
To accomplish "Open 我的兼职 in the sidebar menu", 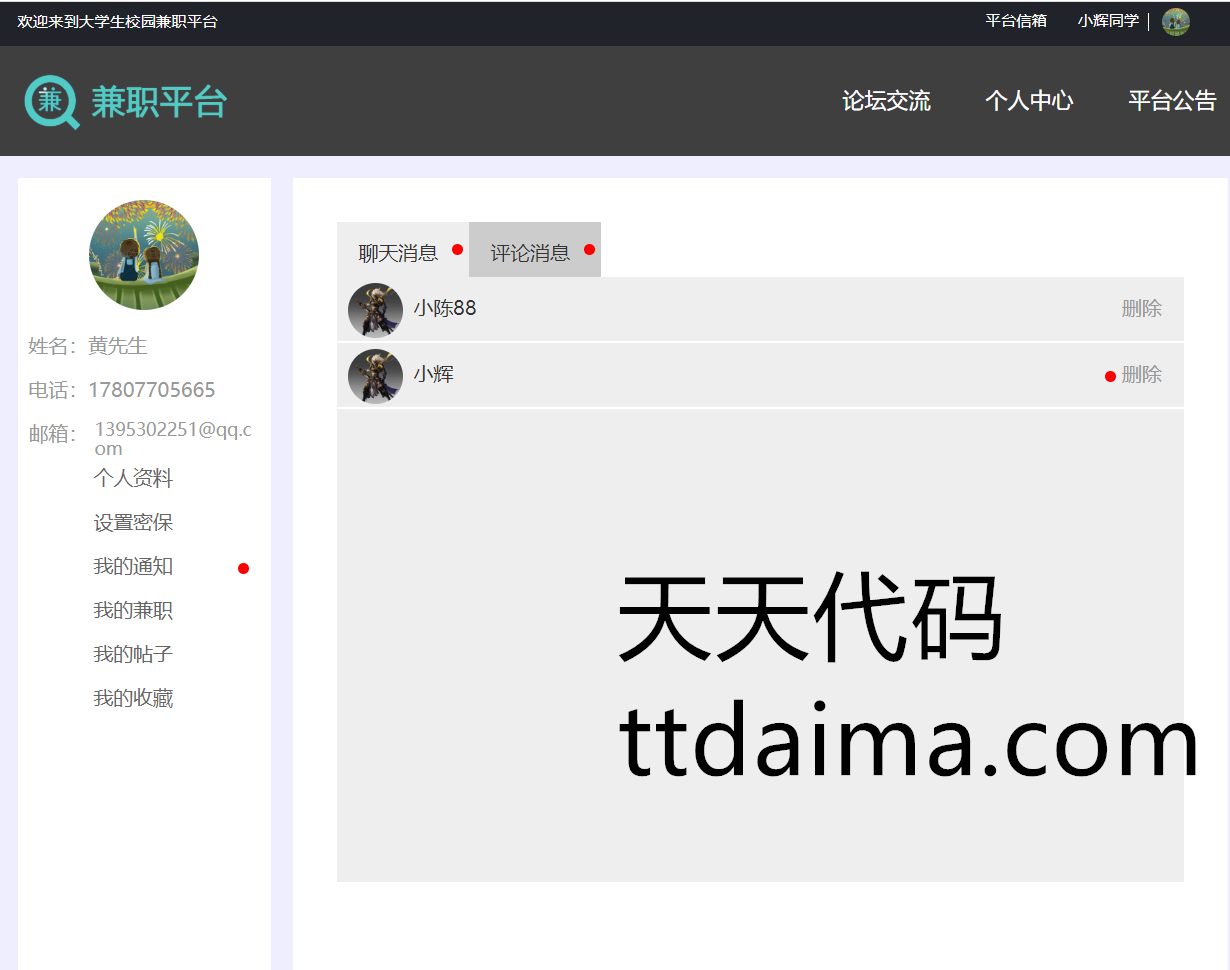I will click(133, 611).
